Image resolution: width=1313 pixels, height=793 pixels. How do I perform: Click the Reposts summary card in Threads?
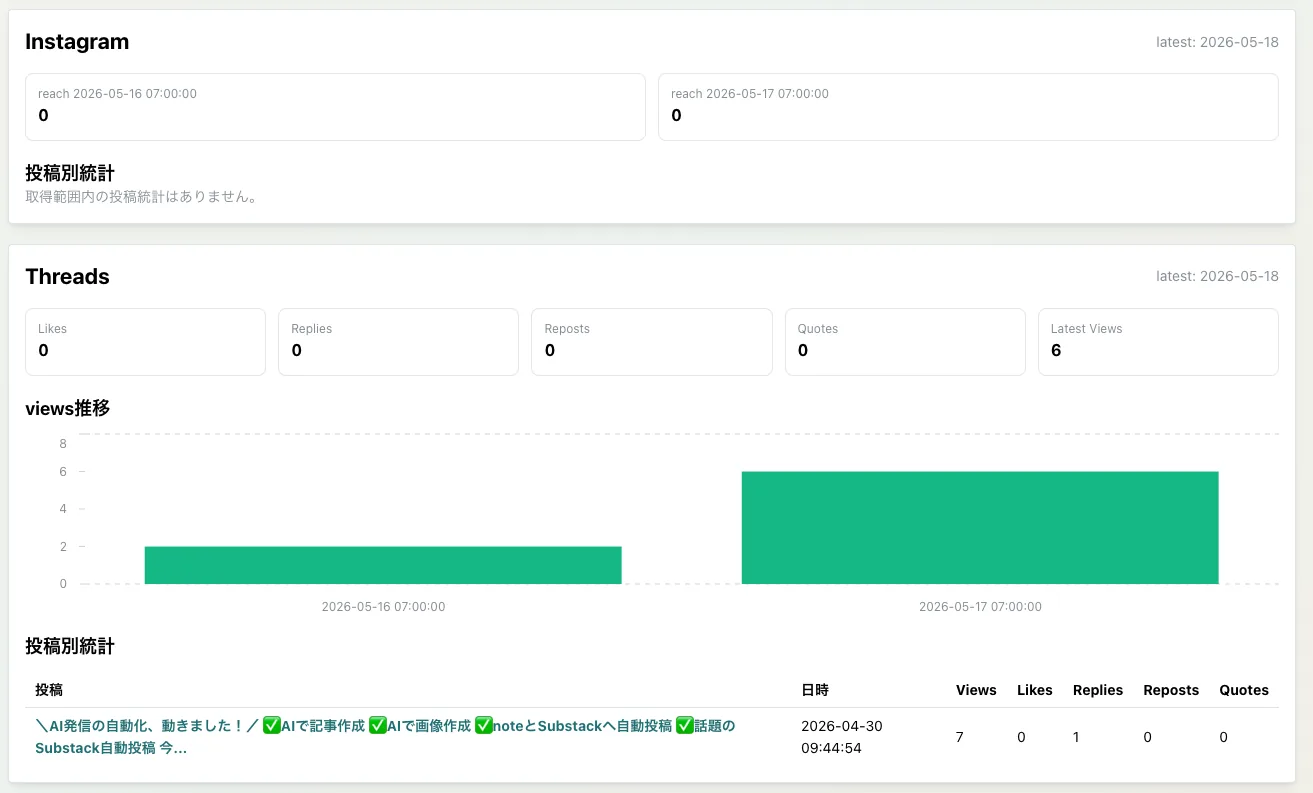tap(652, 342)
